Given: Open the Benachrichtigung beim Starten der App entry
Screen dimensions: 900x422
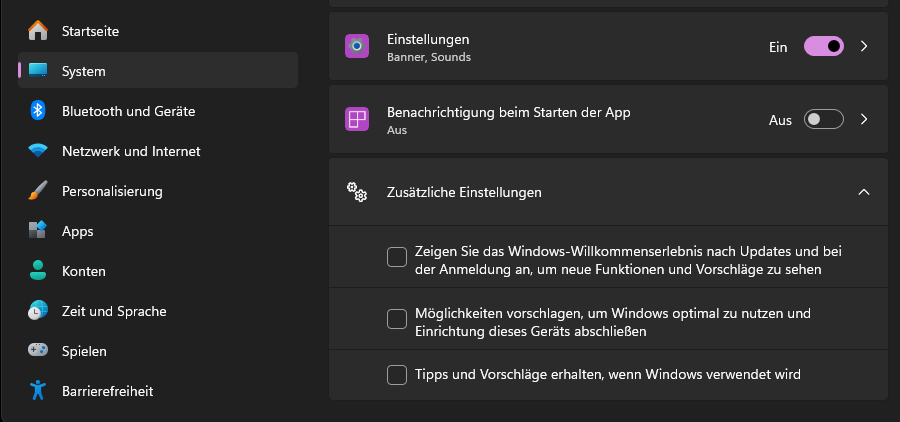Looking at the screenshot, I should tap(550, 120).
